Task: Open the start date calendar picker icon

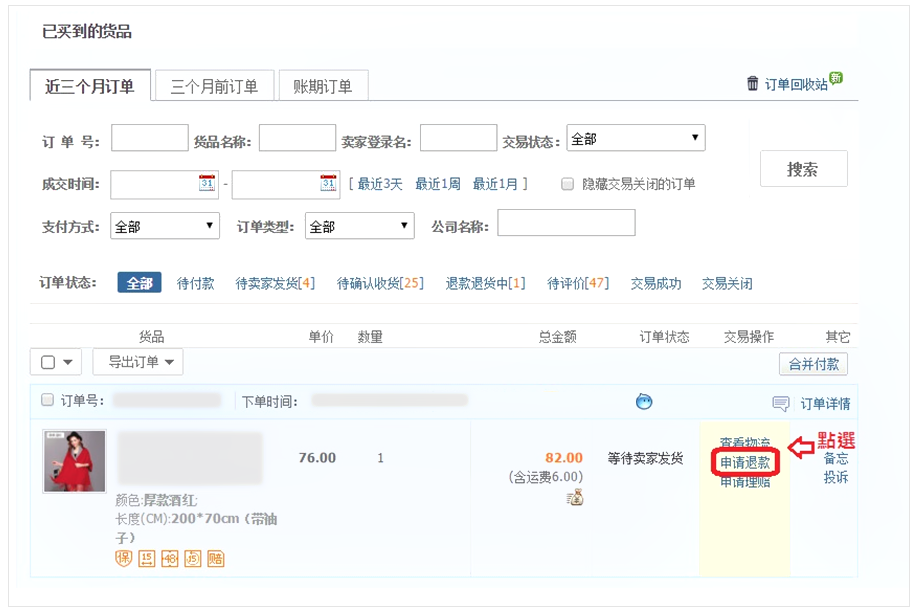Action: [x=207, y=183]
